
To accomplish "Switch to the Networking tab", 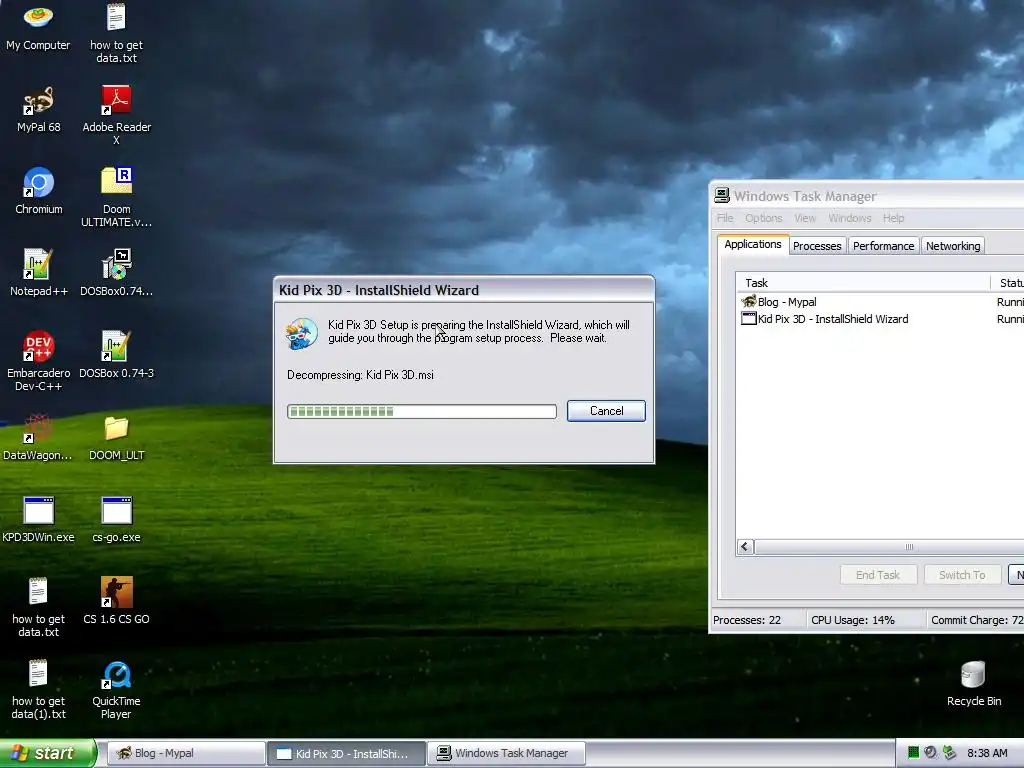I will [953, 246].
